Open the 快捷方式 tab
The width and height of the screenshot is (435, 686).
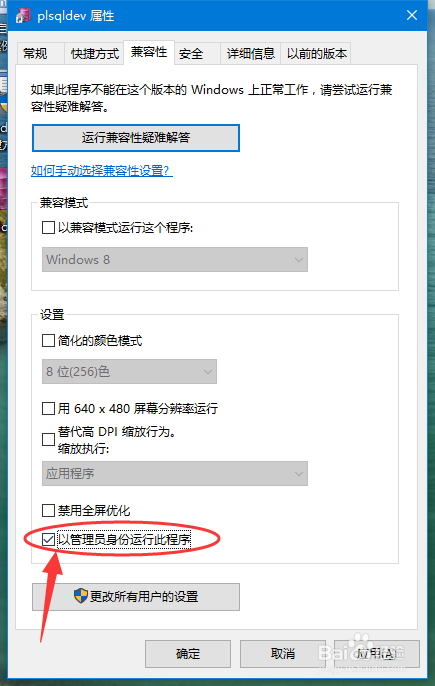coord(95,54)
